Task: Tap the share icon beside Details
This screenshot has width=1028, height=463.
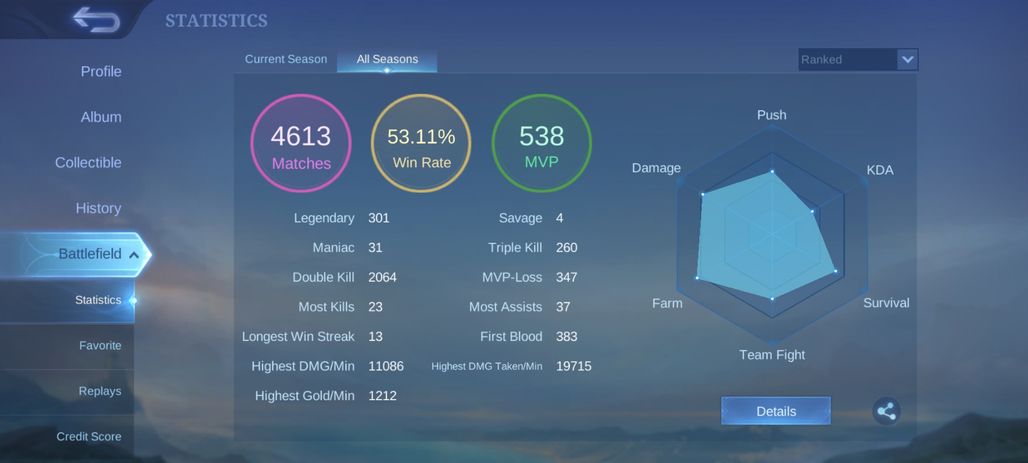Action: click(886, 411)
